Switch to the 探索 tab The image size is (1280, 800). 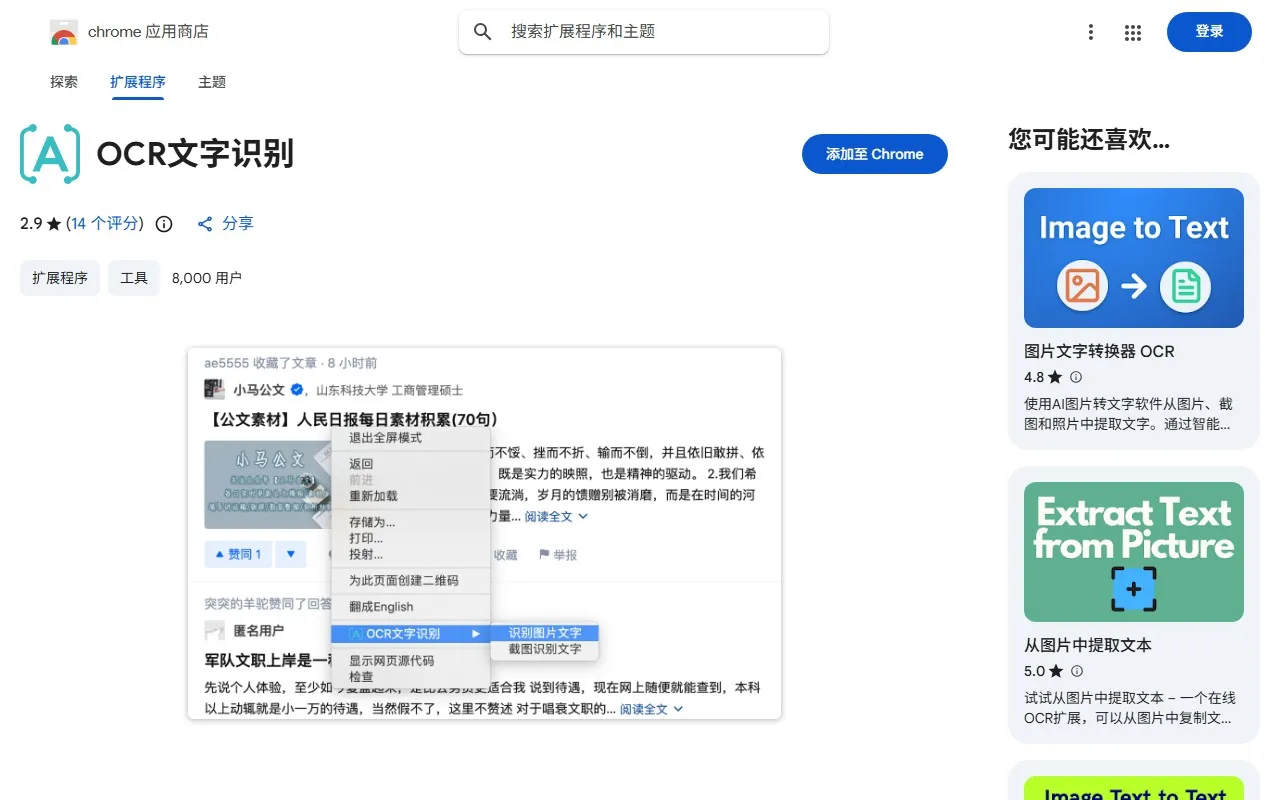(64, 82)
